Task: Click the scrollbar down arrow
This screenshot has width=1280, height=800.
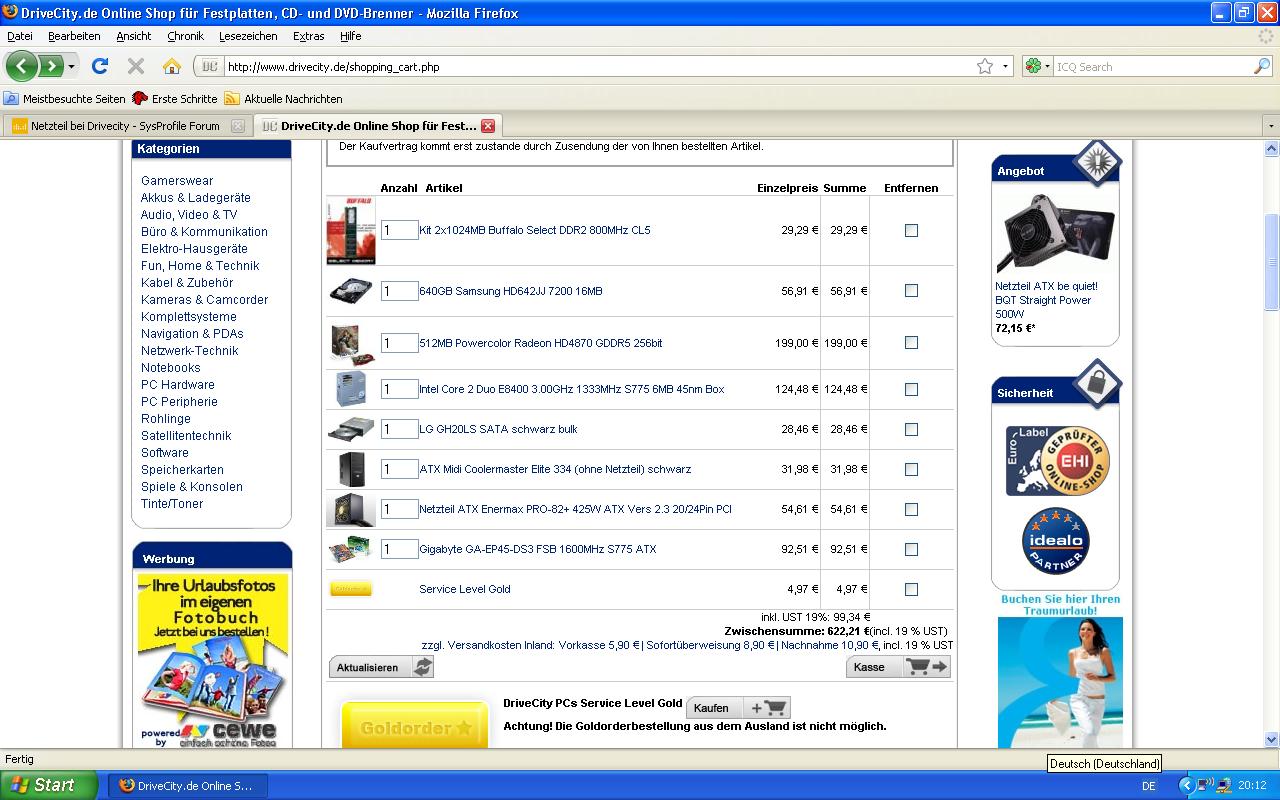Action: [x=1272, y=740]
